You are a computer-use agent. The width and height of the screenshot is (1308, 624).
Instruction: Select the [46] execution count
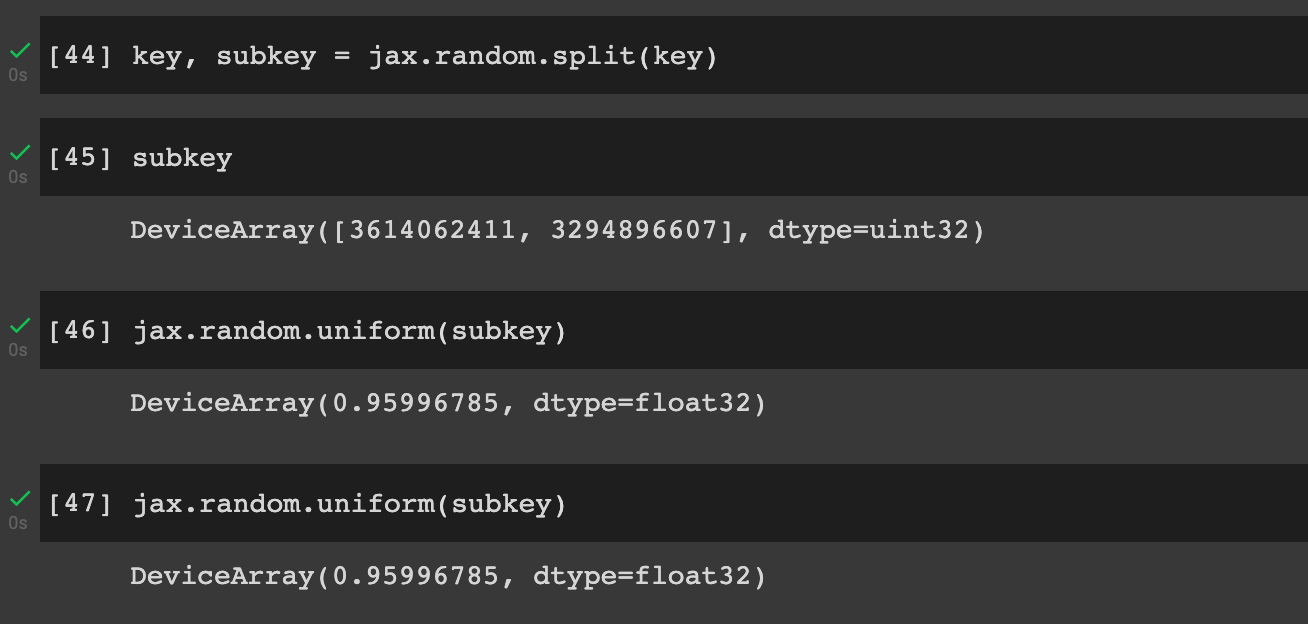(x=81, y=331)
